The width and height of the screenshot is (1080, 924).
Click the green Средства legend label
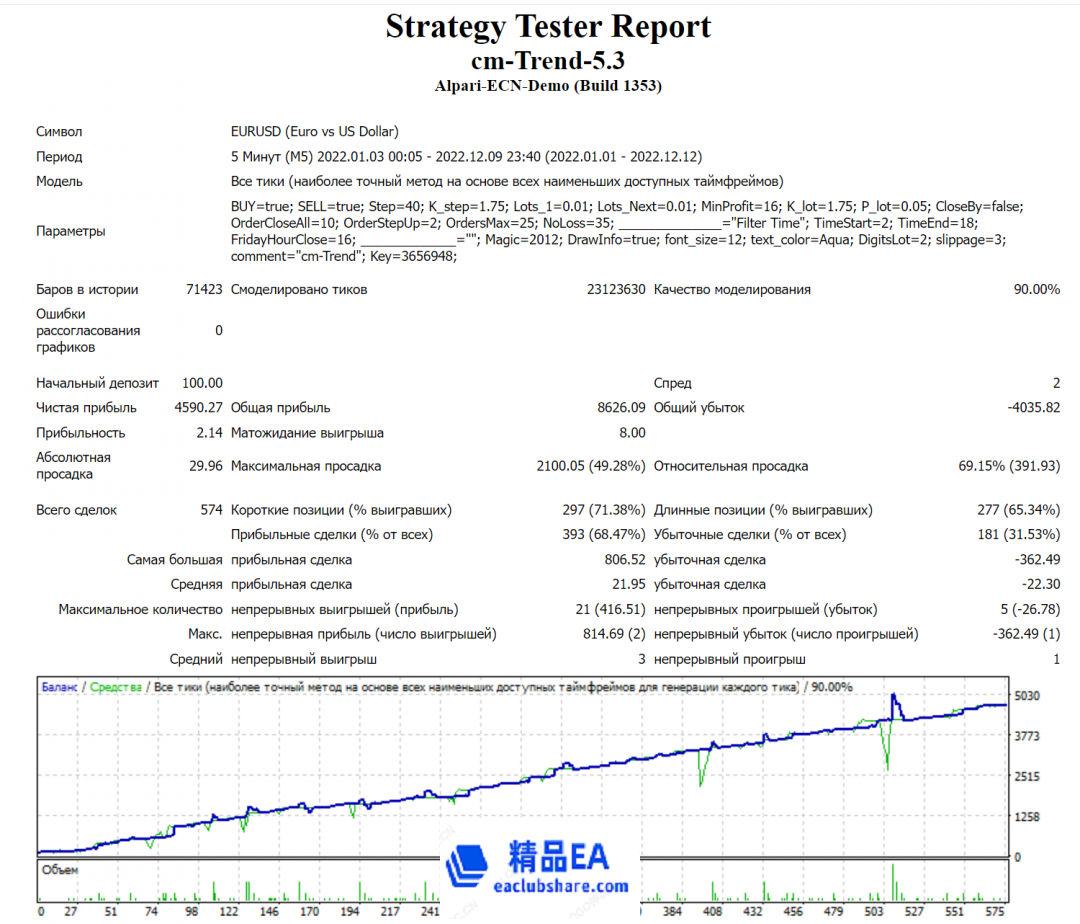tap(117, 687)
